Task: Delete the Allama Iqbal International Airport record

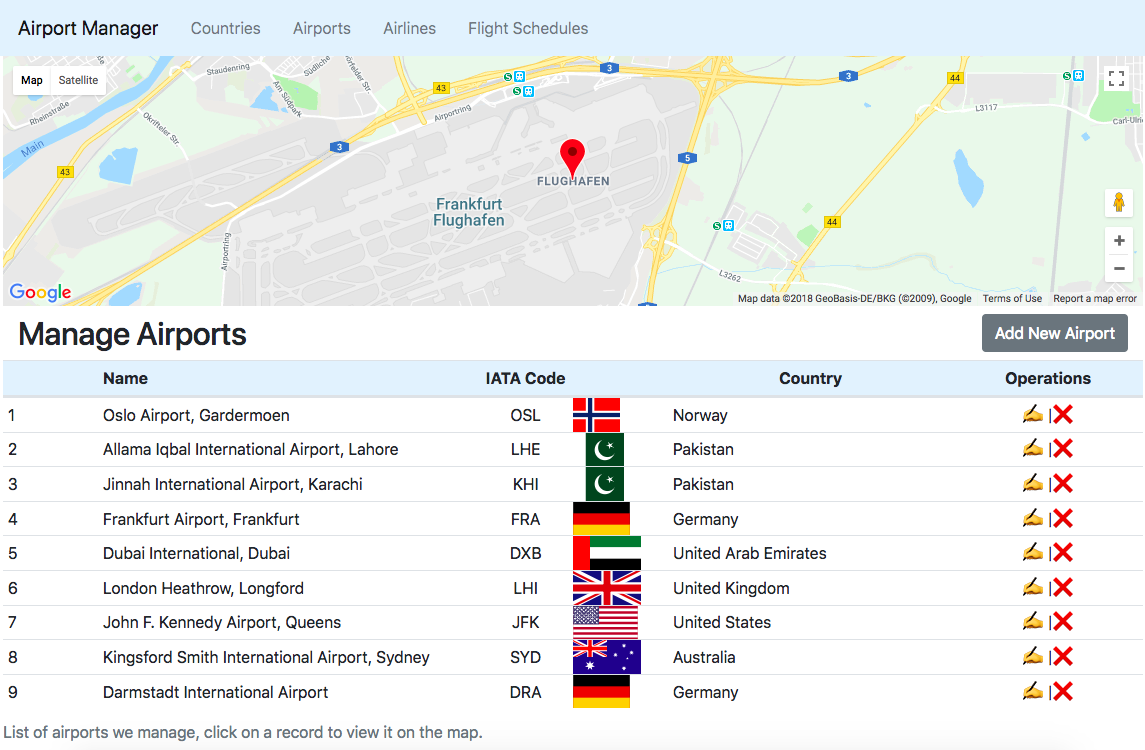Action: (x=1062, y=448)
